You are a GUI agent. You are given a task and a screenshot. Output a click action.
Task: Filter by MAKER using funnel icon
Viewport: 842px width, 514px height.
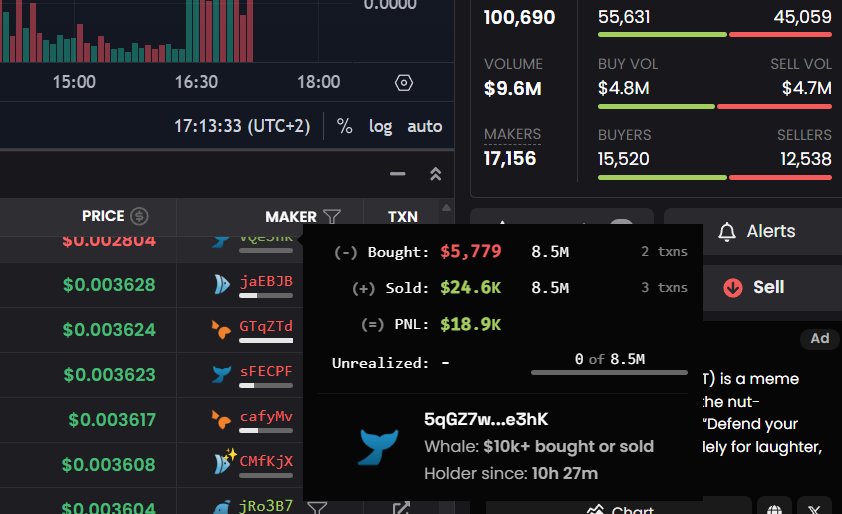point(332,216)
